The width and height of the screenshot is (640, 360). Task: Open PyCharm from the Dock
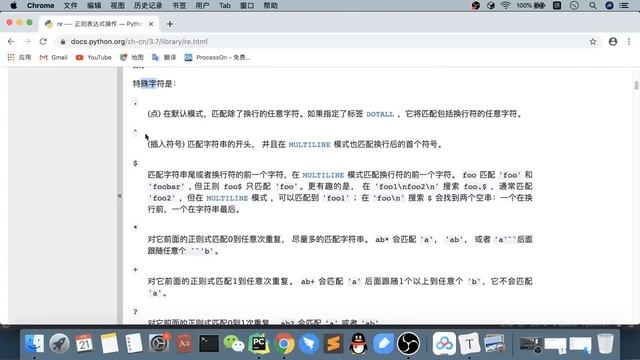coord(259,344)
